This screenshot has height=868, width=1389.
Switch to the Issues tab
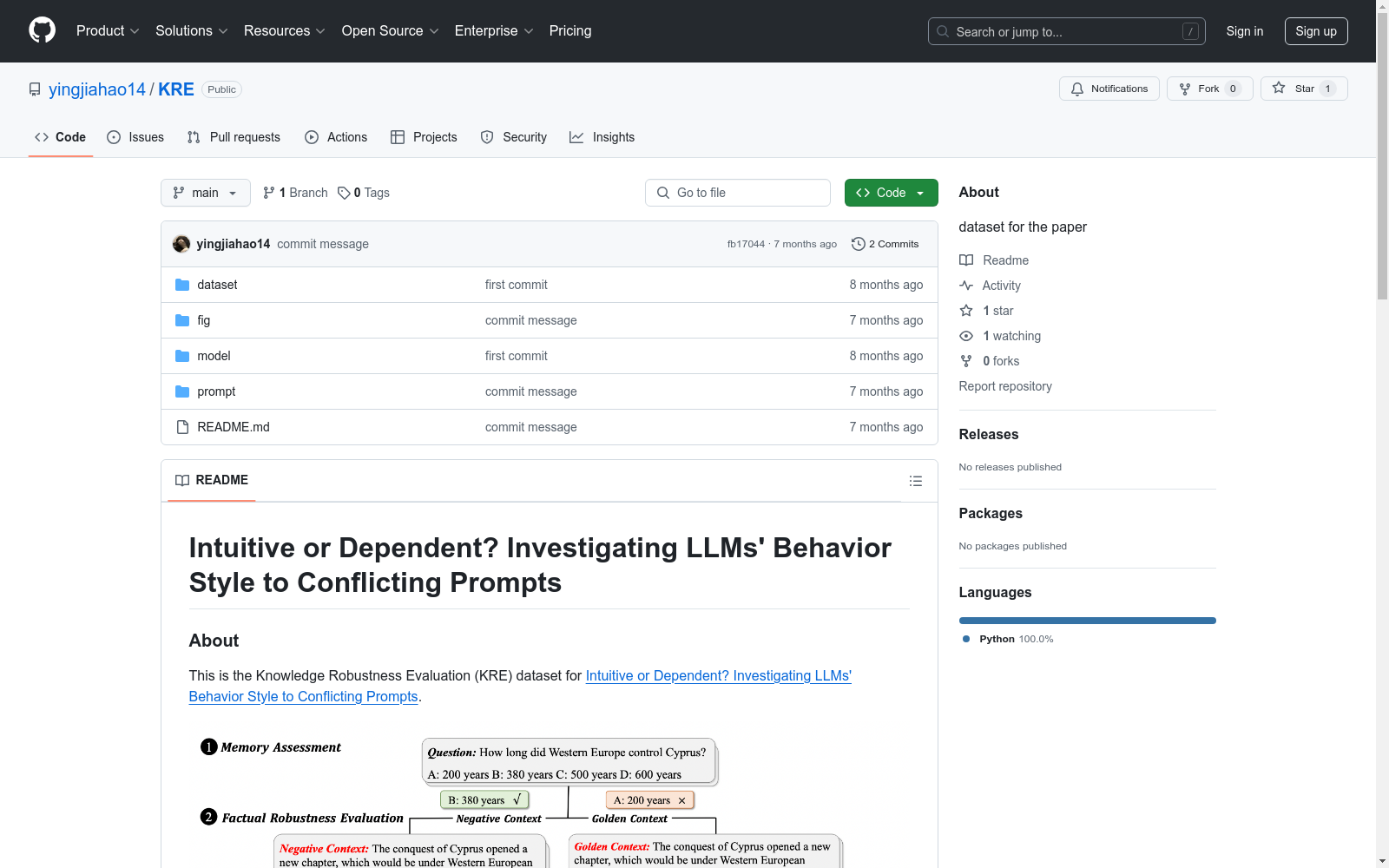(135, 137)
